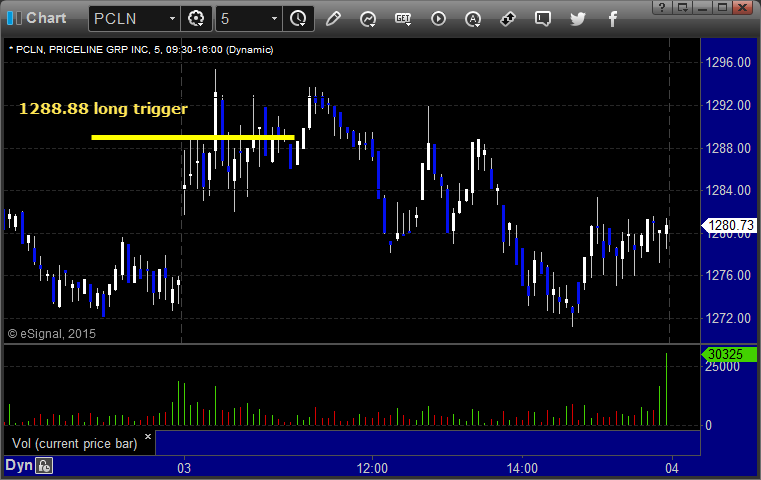Open the studies chart-line icon menu
Screen dimensions: 761x480
tap(368, 19)
